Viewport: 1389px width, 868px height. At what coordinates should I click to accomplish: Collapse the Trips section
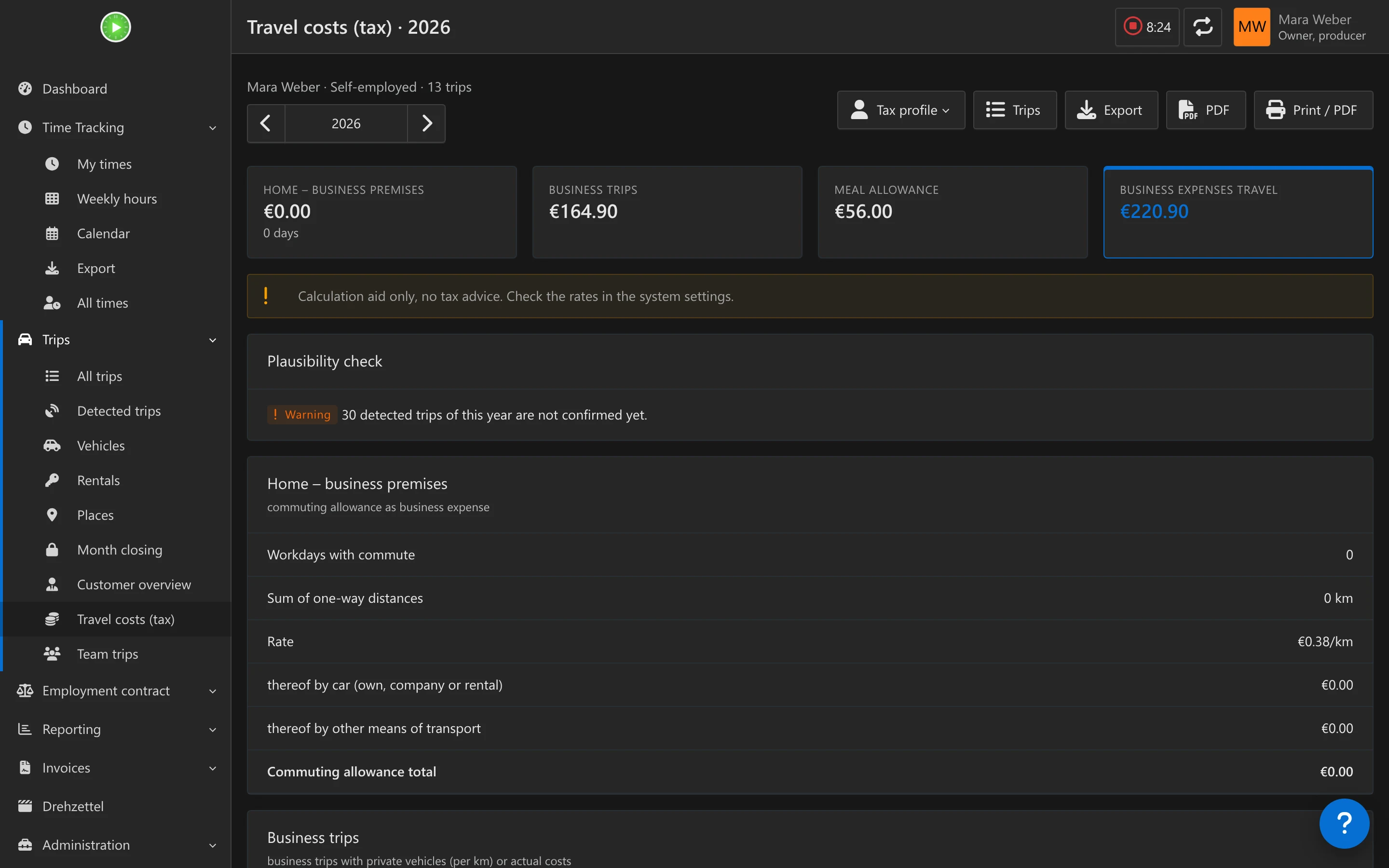click(115, 340)
